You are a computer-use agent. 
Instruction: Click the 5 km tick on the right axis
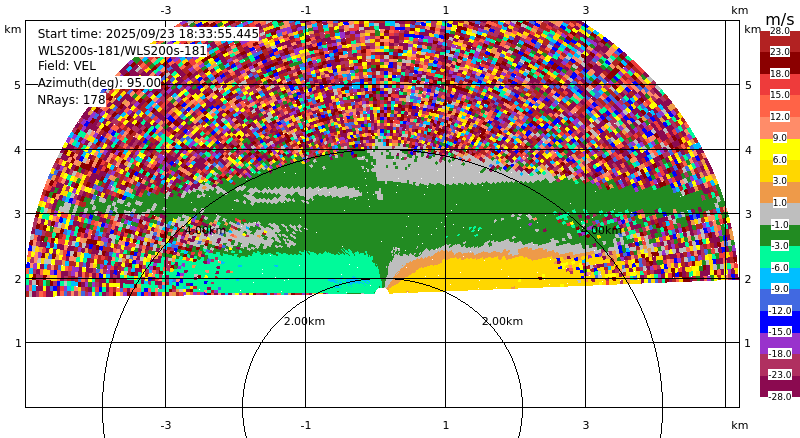[748, 85]
